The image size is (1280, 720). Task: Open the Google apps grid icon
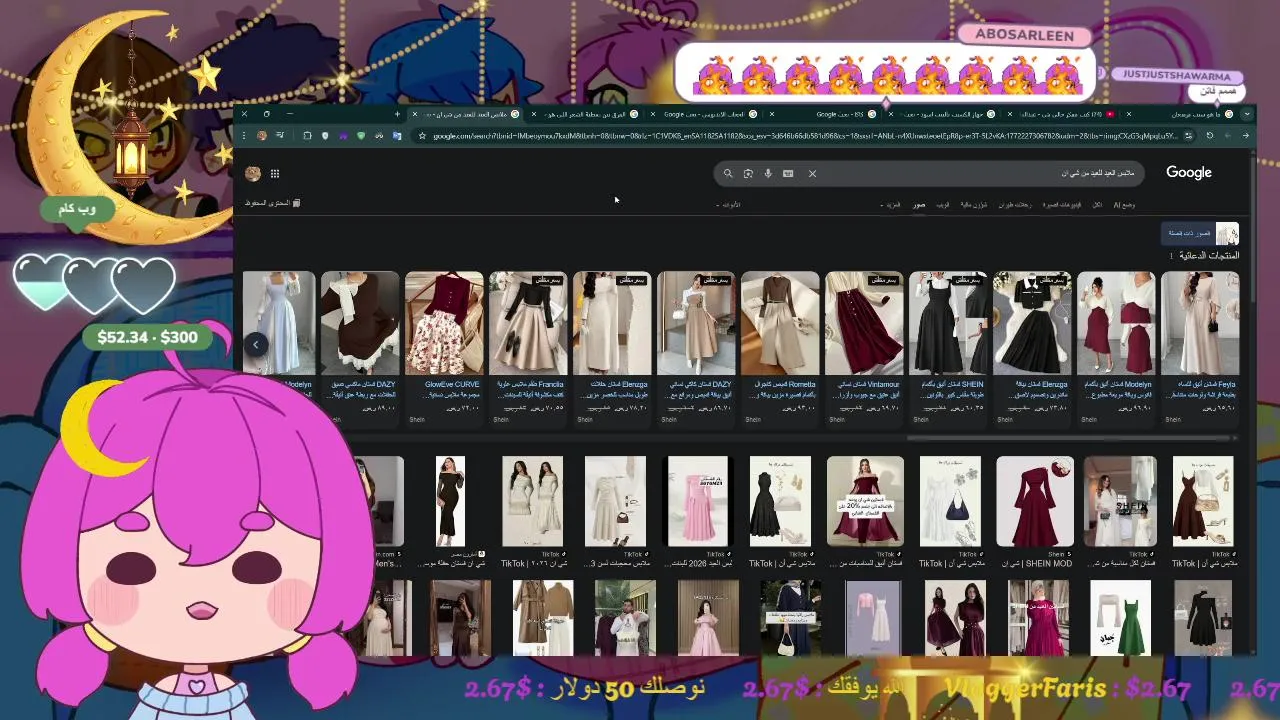coord(275,173)
